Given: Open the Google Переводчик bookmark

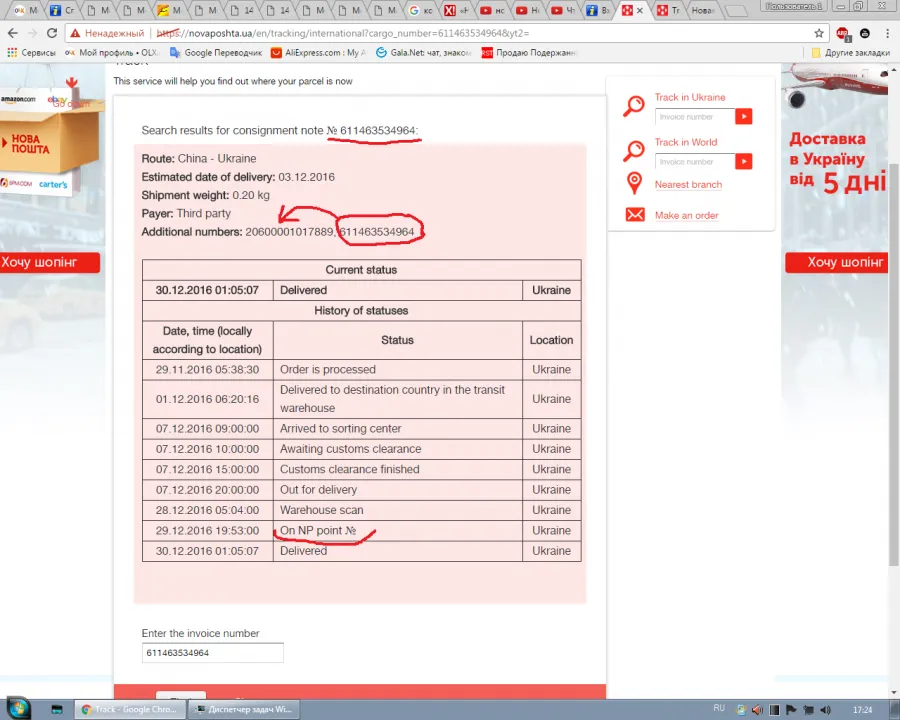Looking at the screenshot, I should click(216, 52).
